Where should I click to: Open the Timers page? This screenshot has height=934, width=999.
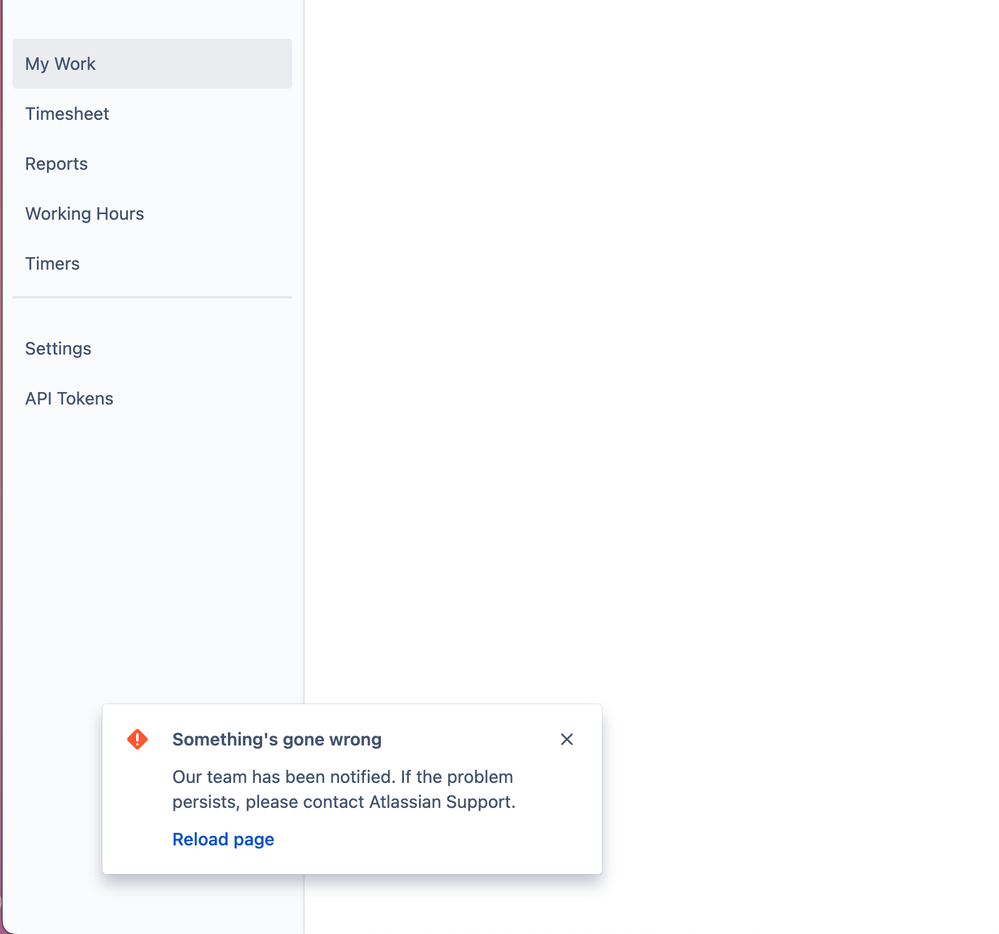tap(53, 264)
